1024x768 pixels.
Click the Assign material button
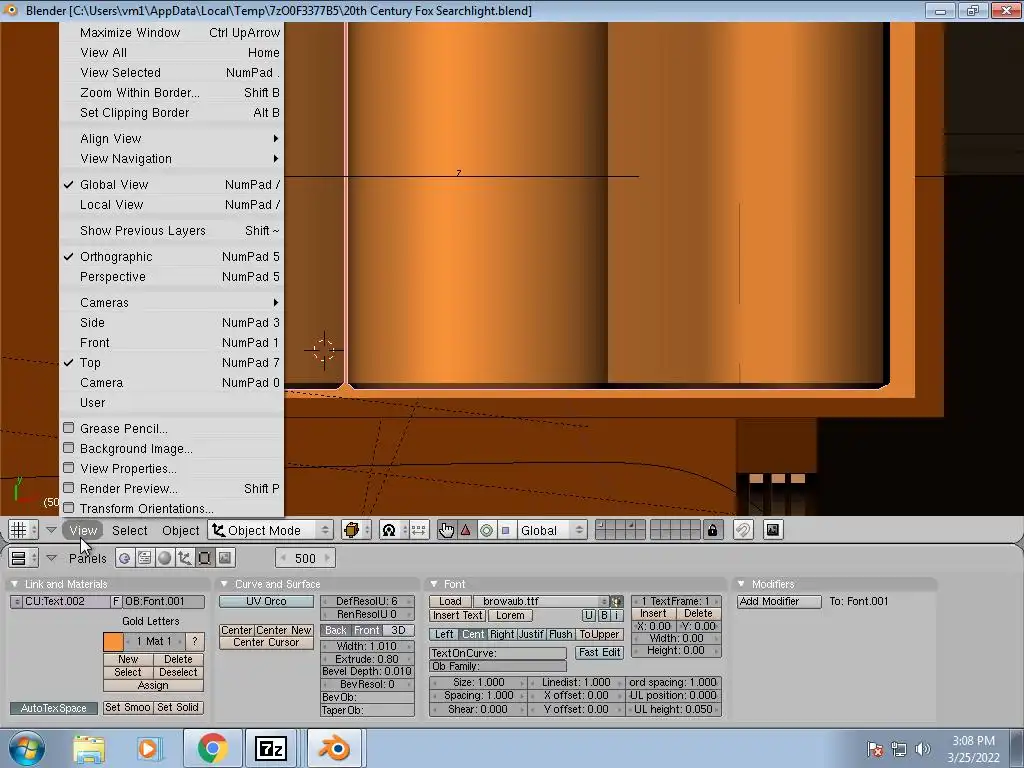tap(153, 685)
